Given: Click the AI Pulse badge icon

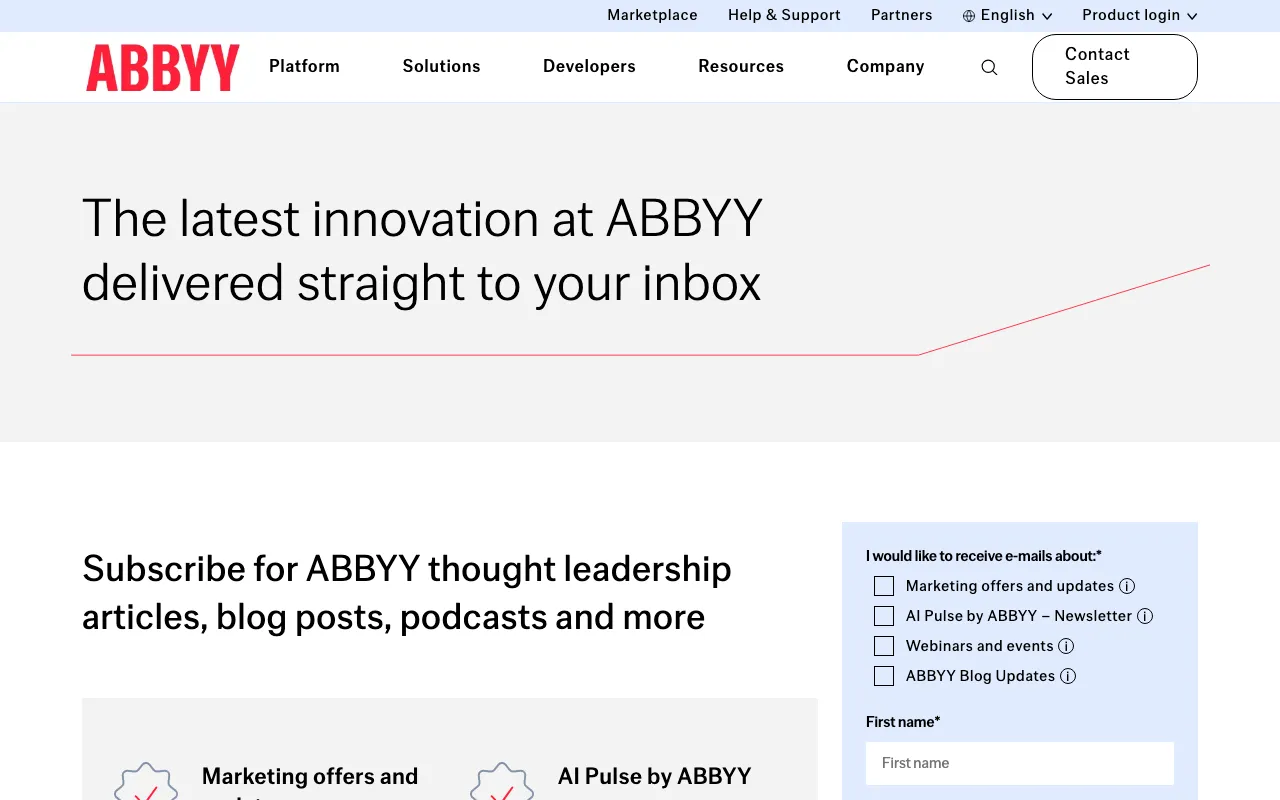Looking at the screenshot, I should (x=502, y=782).
